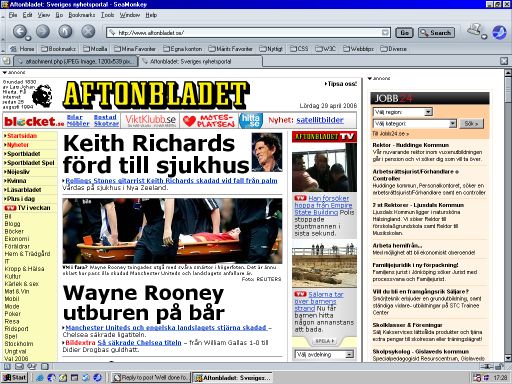
Task: Open Mail from the status bar envelope icon
Action: coord(19,366)
